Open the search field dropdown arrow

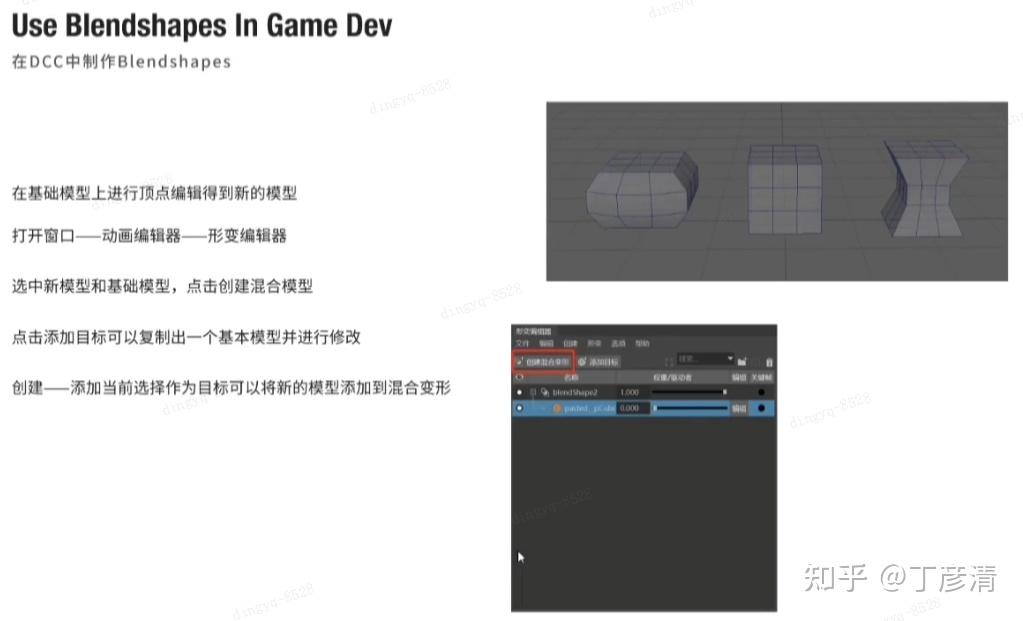click(x=730, y=357)
